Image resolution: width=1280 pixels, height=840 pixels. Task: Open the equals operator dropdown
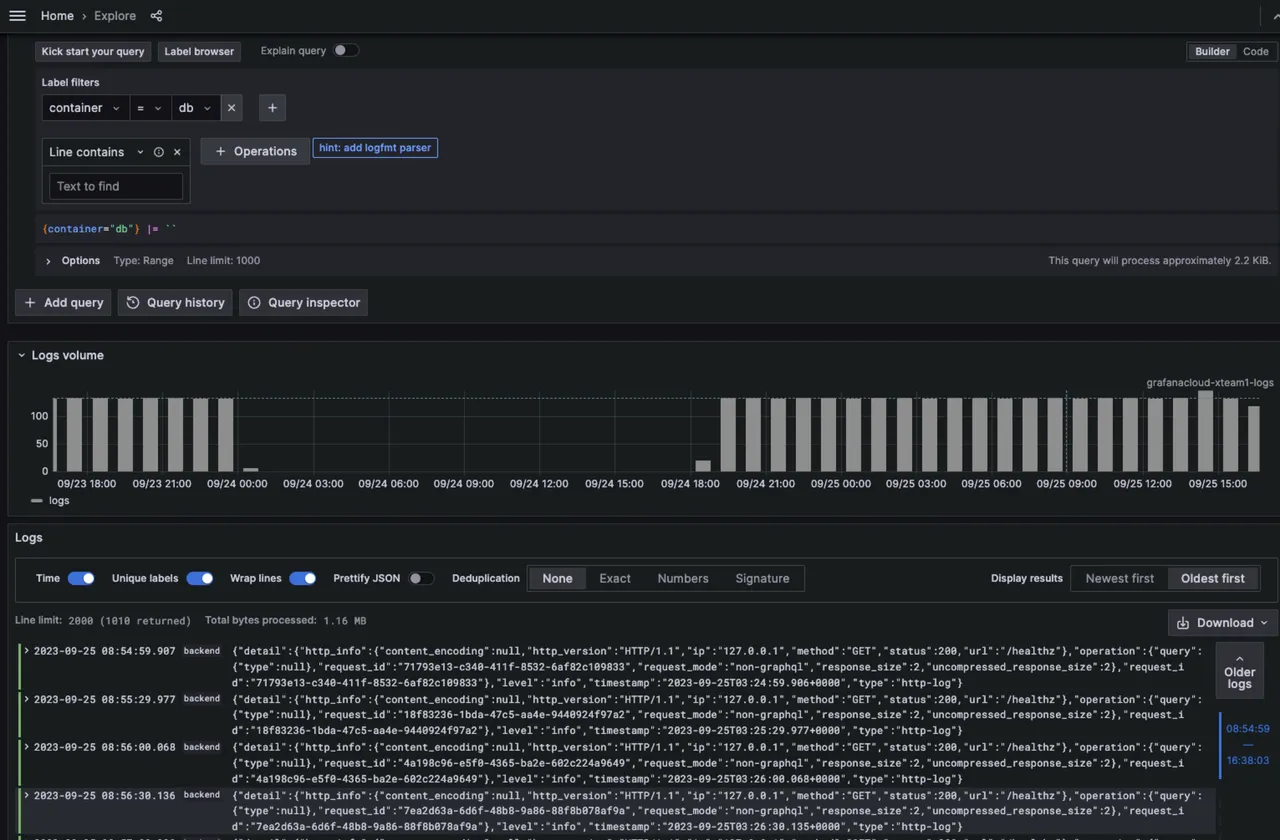[x=149, y=108]
